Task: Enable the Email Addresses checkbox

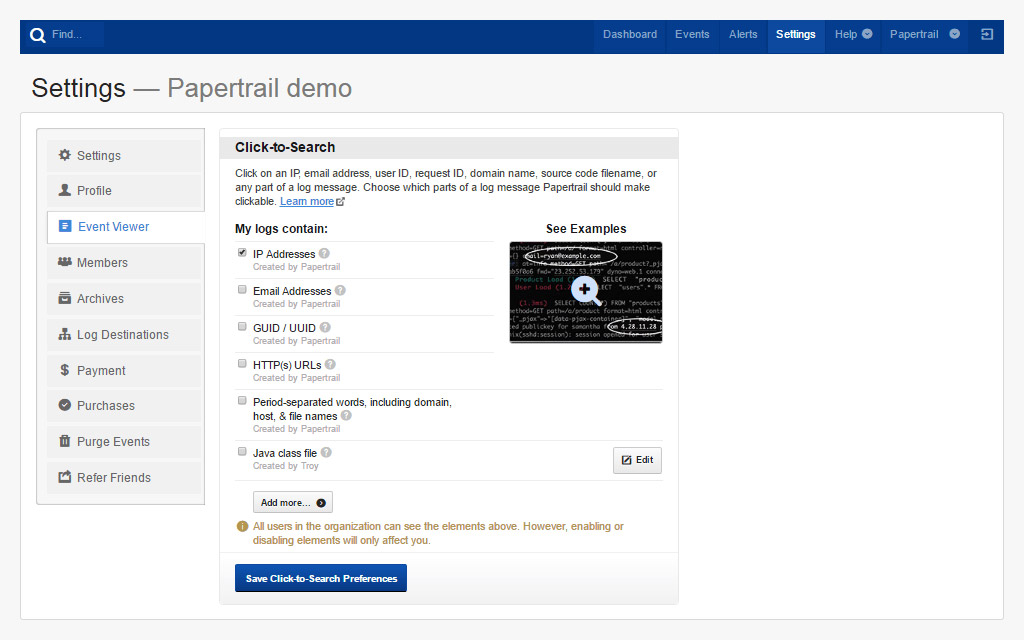Action: click(x=242, y=290)
